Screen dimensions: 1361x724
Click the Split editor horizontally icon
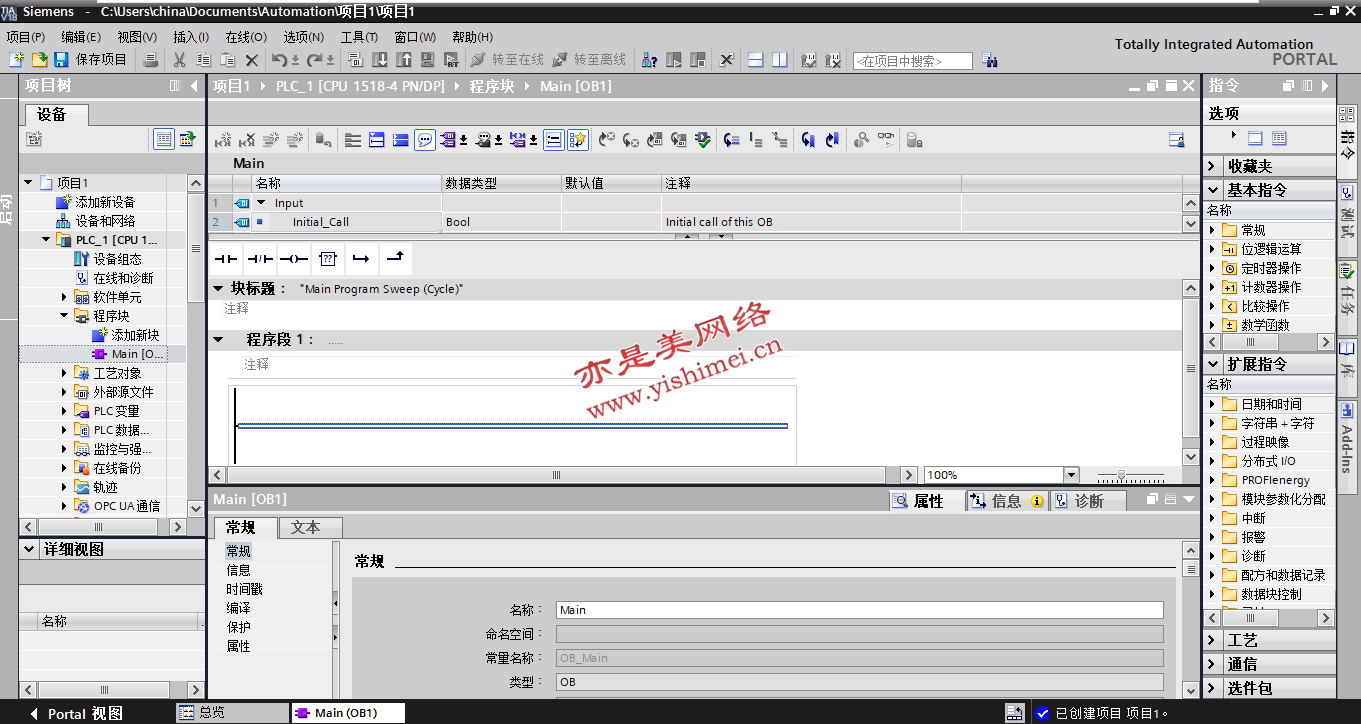pyautogui.click(x=756, y=60)
